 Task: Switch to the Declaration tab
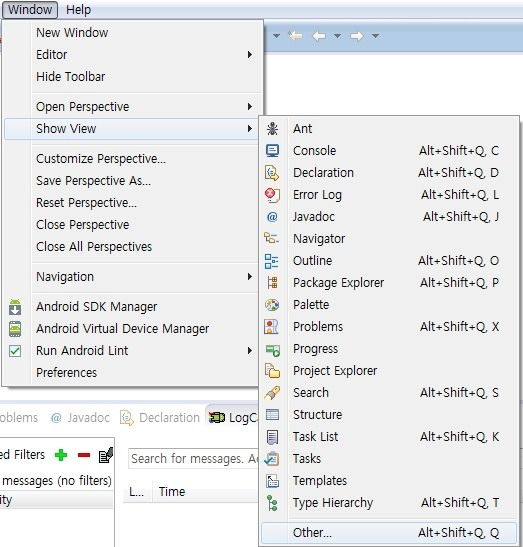click(x=160, y=418)
